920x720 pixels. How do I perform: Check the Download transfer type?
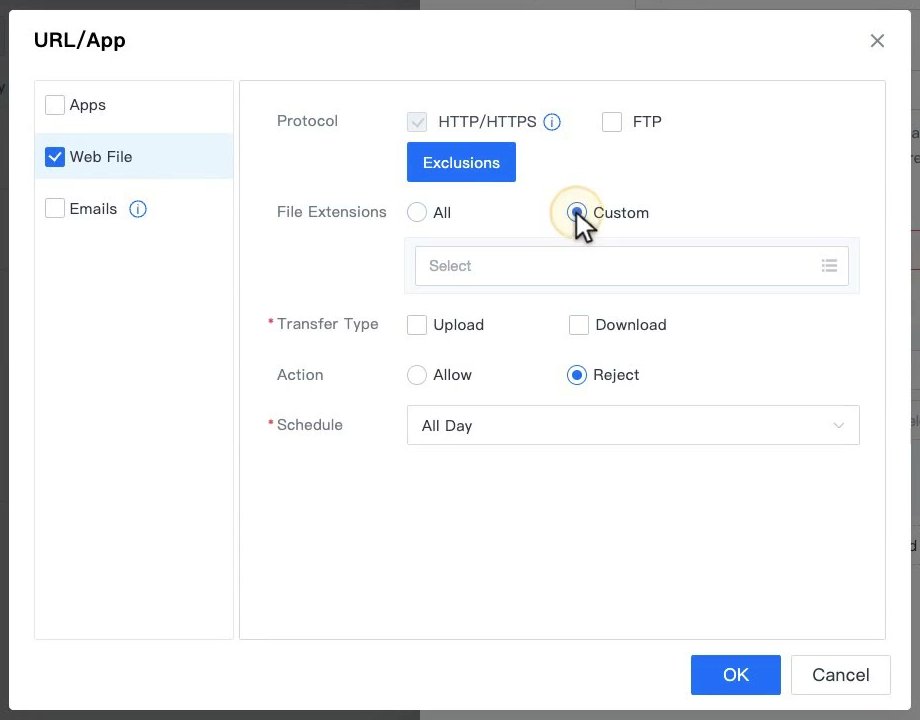(x=579, y=324)
